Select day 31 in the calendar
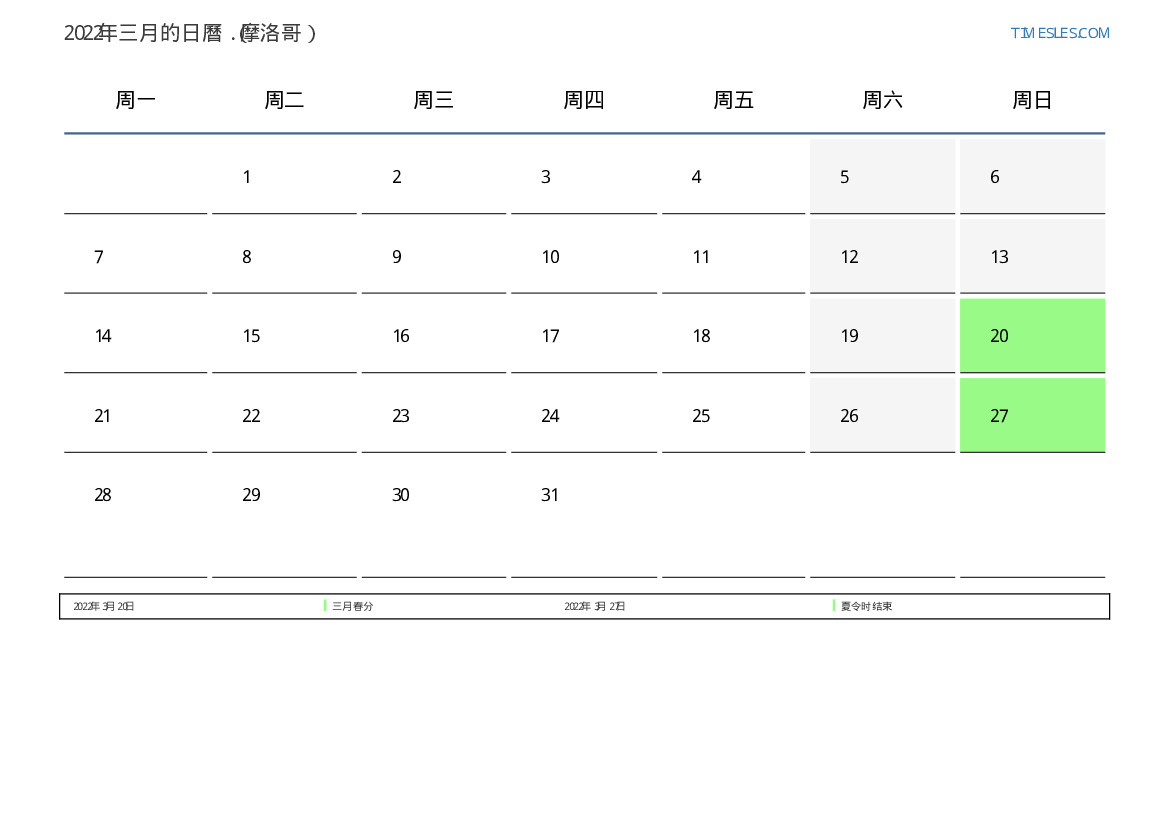The height and width of the screenshot is (827, 1169). coord(583,517)
